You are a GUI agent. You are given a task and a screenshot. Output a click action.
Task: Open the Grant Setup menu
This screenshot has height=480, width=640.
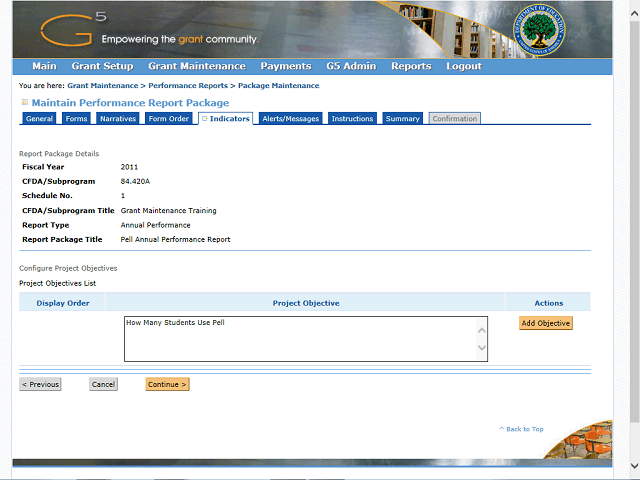(x=102, y=66)
